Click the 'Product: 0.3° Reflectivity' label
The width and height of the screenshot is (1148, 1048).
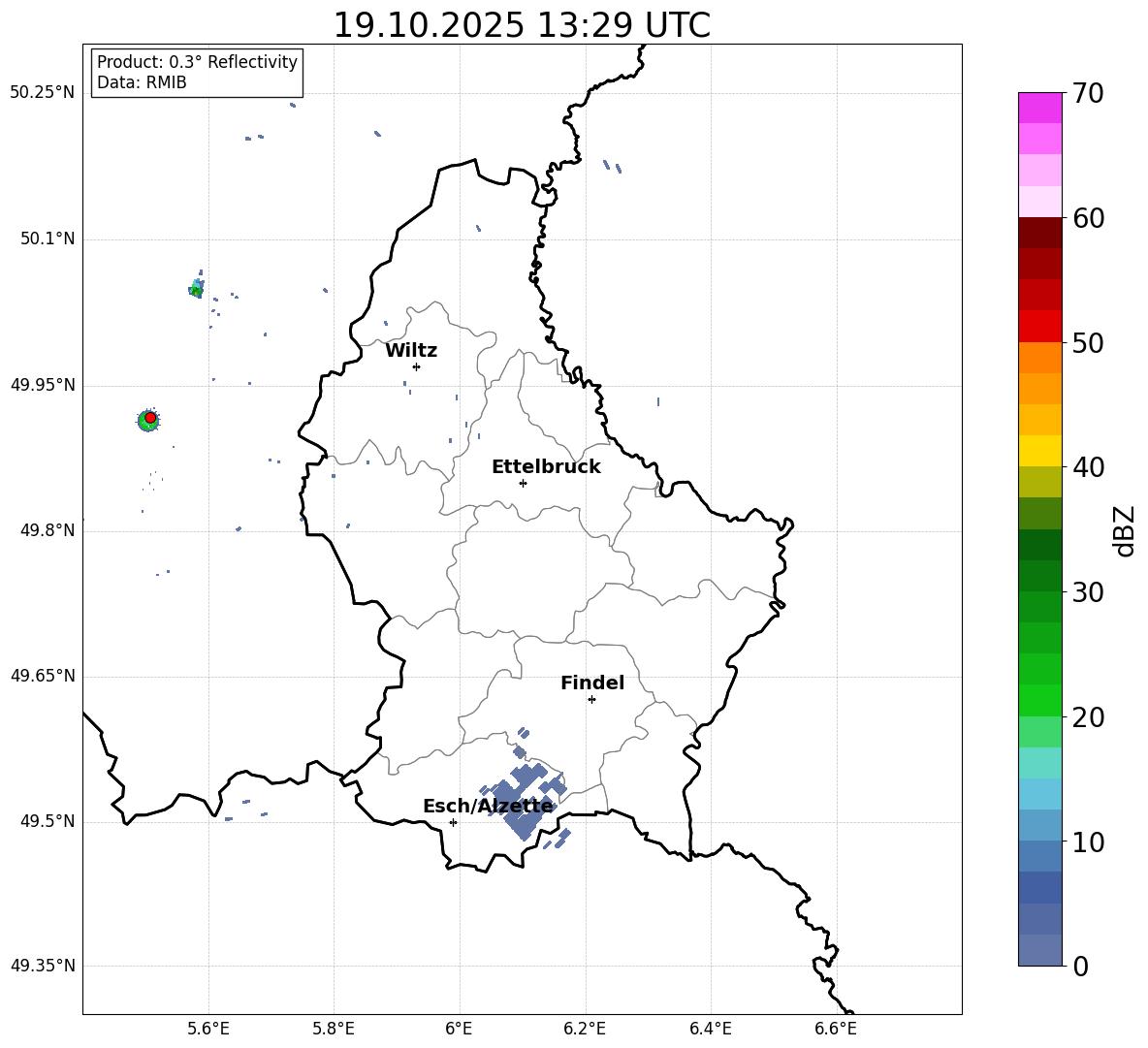[x=197, y=61]
